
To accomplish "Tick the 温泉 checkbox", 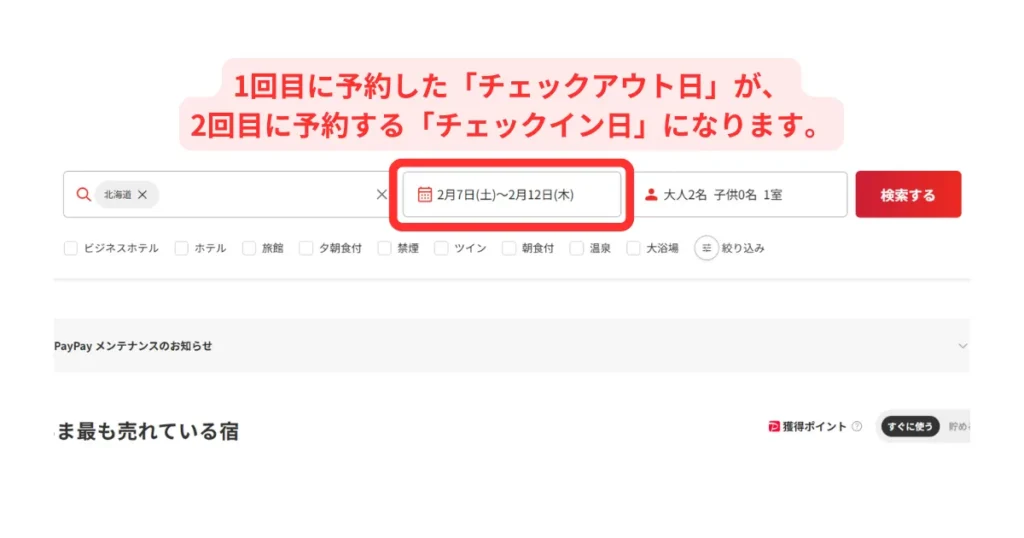I will [x=577, y=249].
